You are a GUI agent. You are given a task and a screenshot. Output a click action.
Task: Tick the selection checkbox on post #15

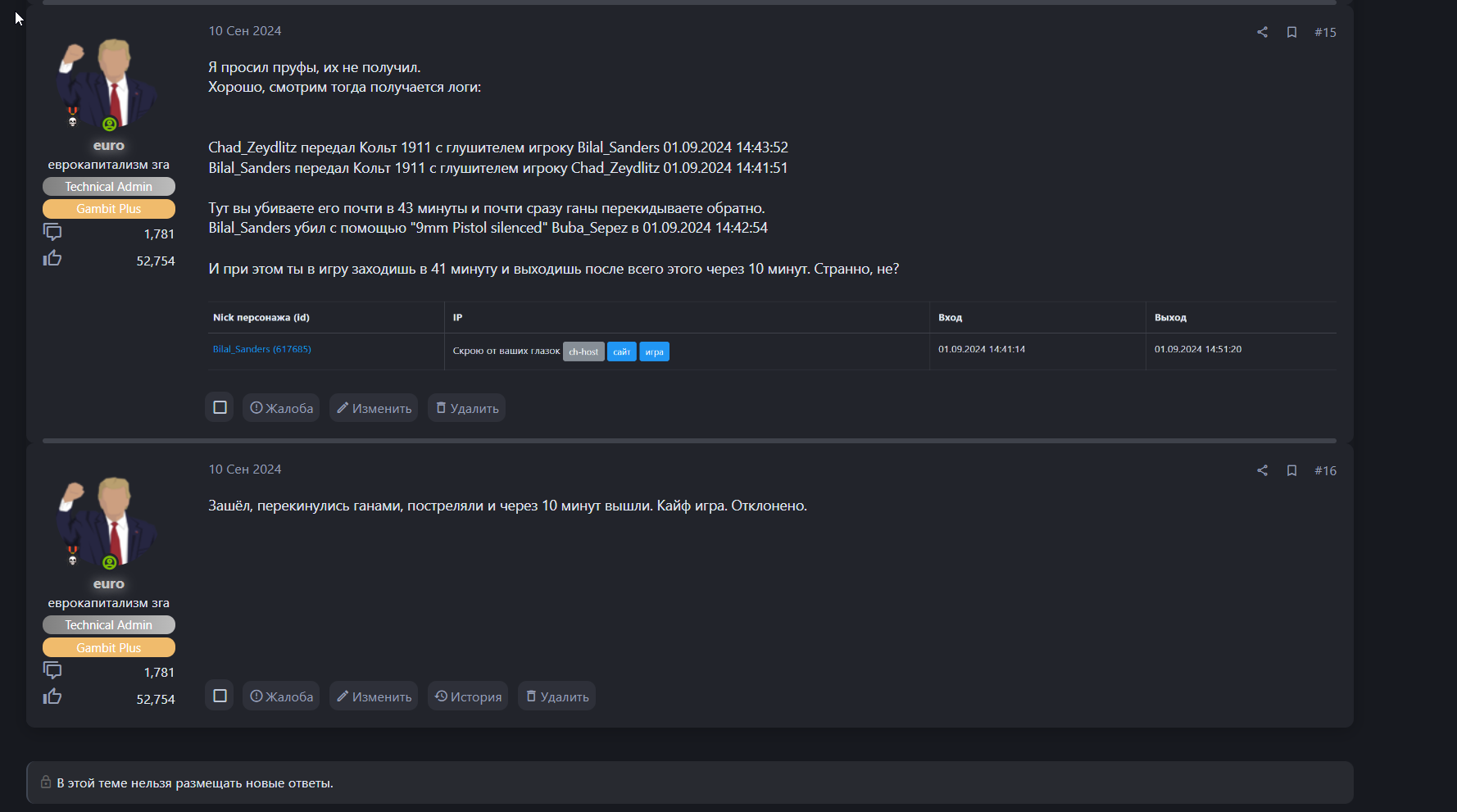click(220, 407)
